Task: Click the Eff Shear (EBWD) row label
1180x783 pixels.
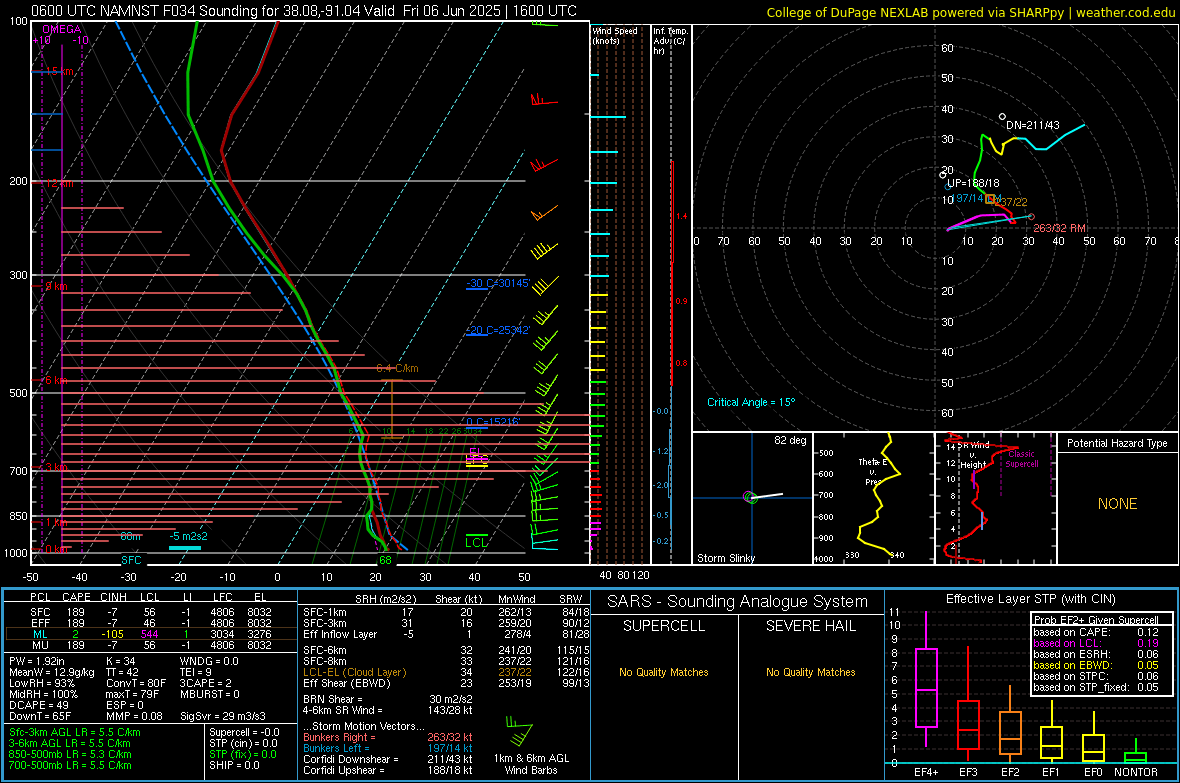Action: [346, 684]
